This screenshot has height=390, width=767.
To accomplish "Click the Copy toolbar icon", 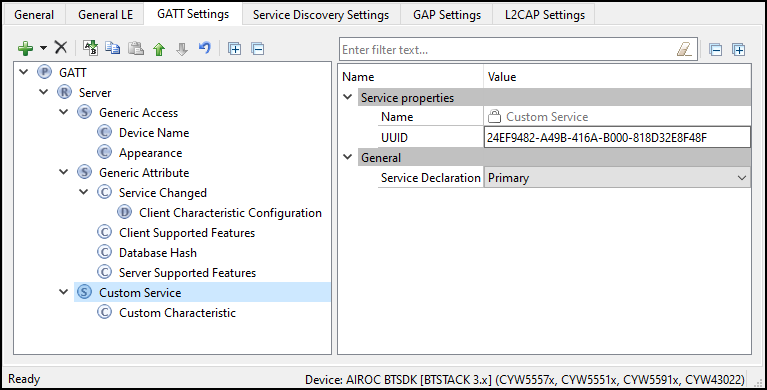I will pyautogui.click(x=113, y=48).
